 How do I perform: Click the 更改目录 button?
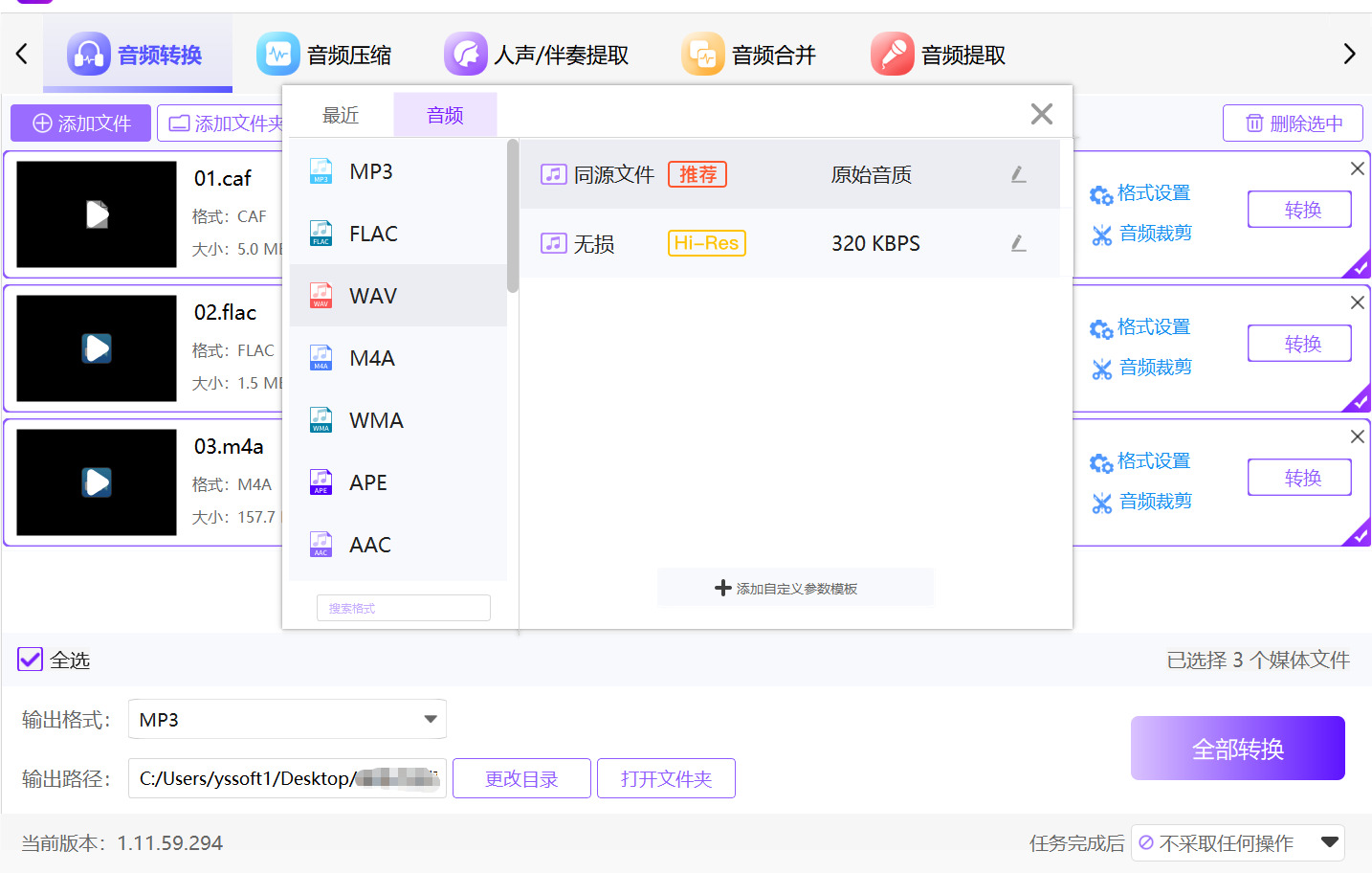(x=521, y=778)
